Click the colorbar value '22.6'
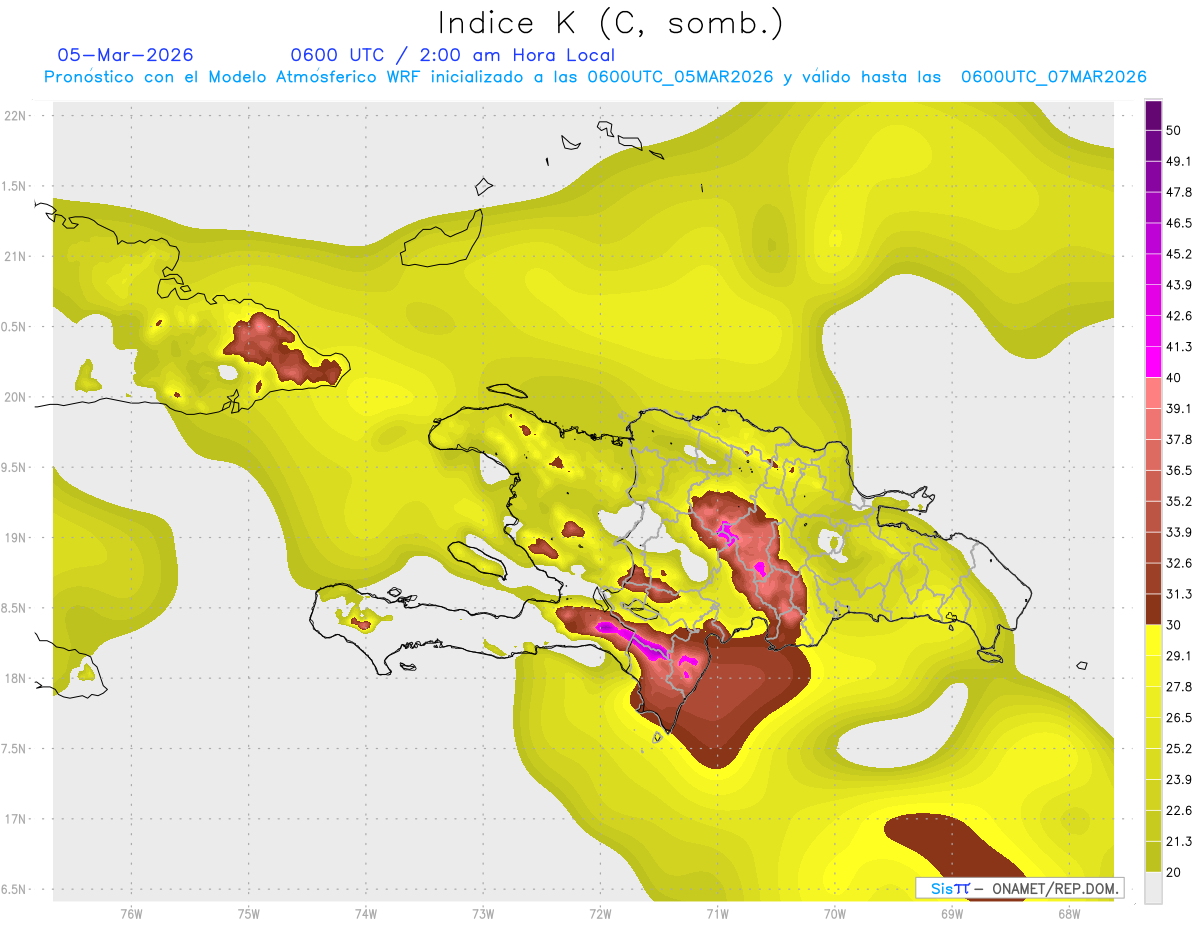 [1179, 811]
